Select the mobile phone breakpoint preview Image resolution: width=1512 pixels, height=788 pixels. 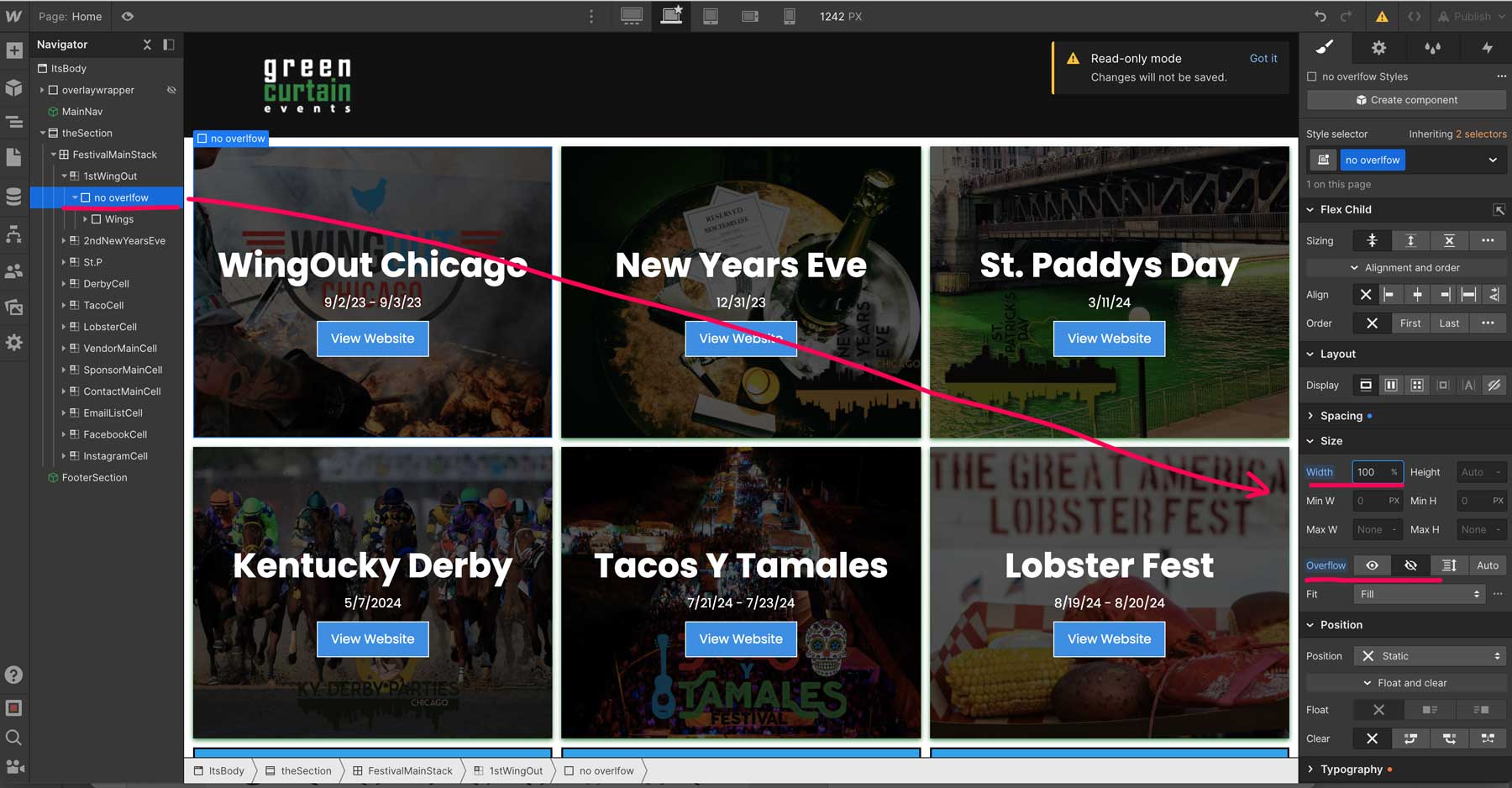coord(790,15)
